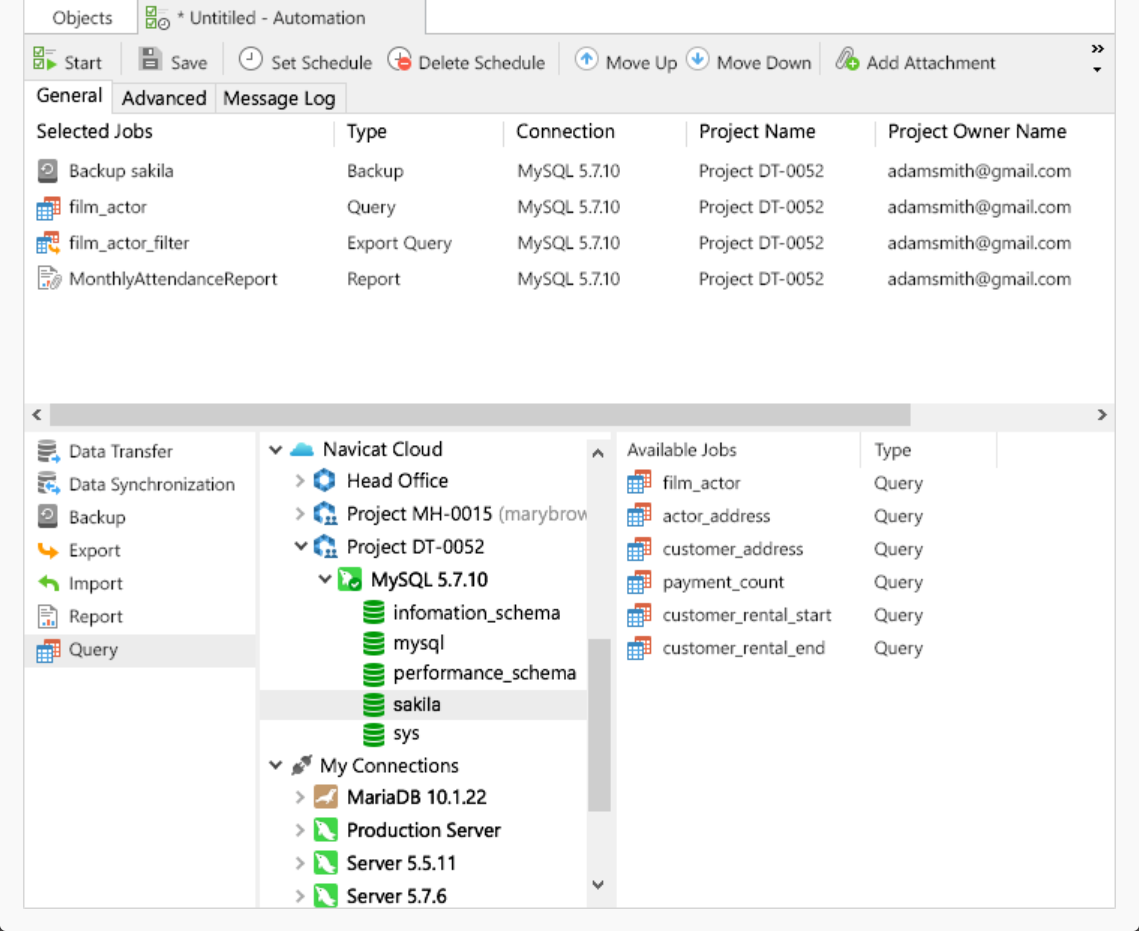The width and height of the screenshot is (1139, 931).
Task: Expand the Head Office node
Action: point(300,481)
